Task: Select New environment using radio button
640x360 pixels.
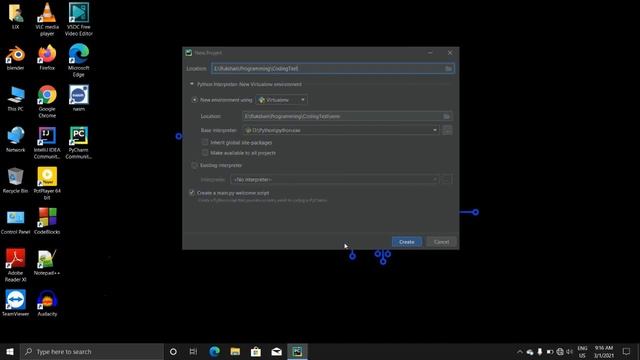Action: pos(195,100)
